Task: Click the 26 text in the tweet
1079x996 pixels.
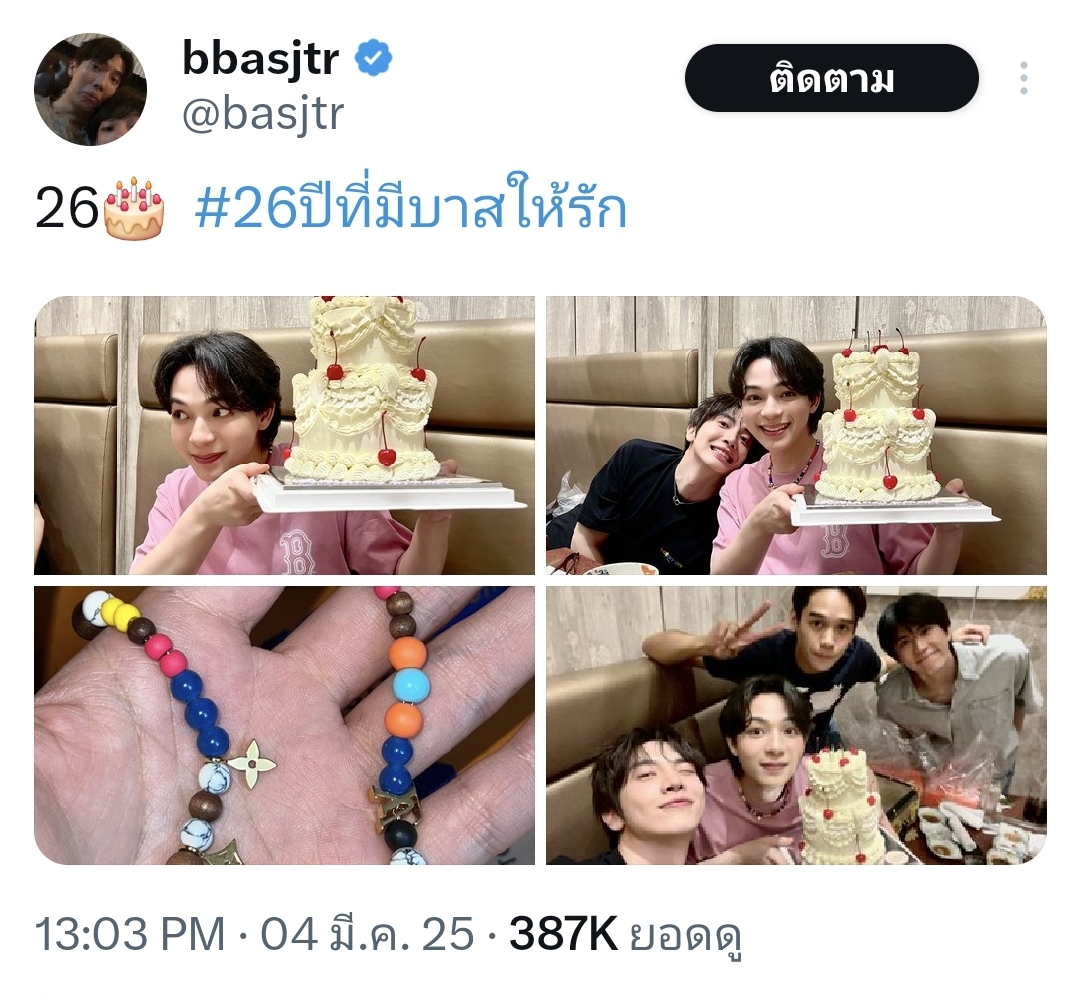Action: click(x=67, y=209)
